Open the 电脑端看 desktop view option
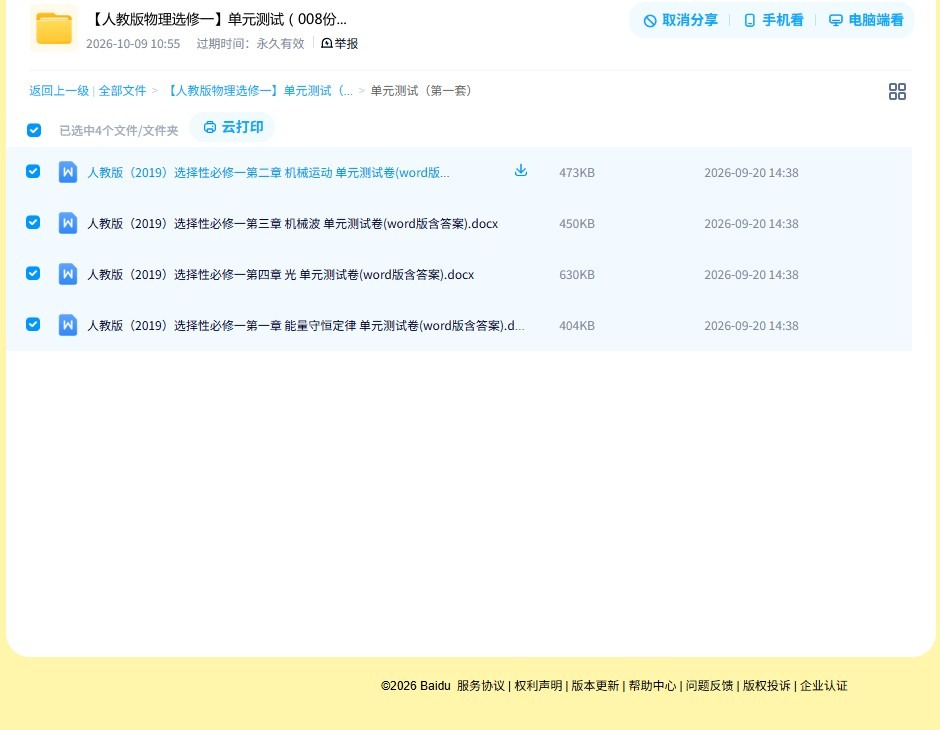Viewport: 940px width, 730px height. click(x=866, y=20)
